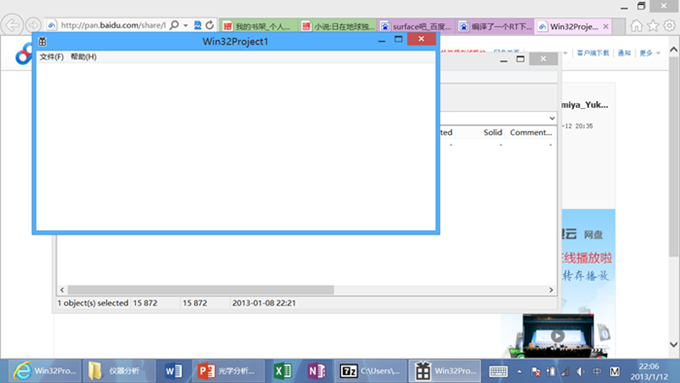680x383 pixels.
Task: Click the IE page scrollbar up arrow
Action: pyautogui.click(x=673, y=50)
